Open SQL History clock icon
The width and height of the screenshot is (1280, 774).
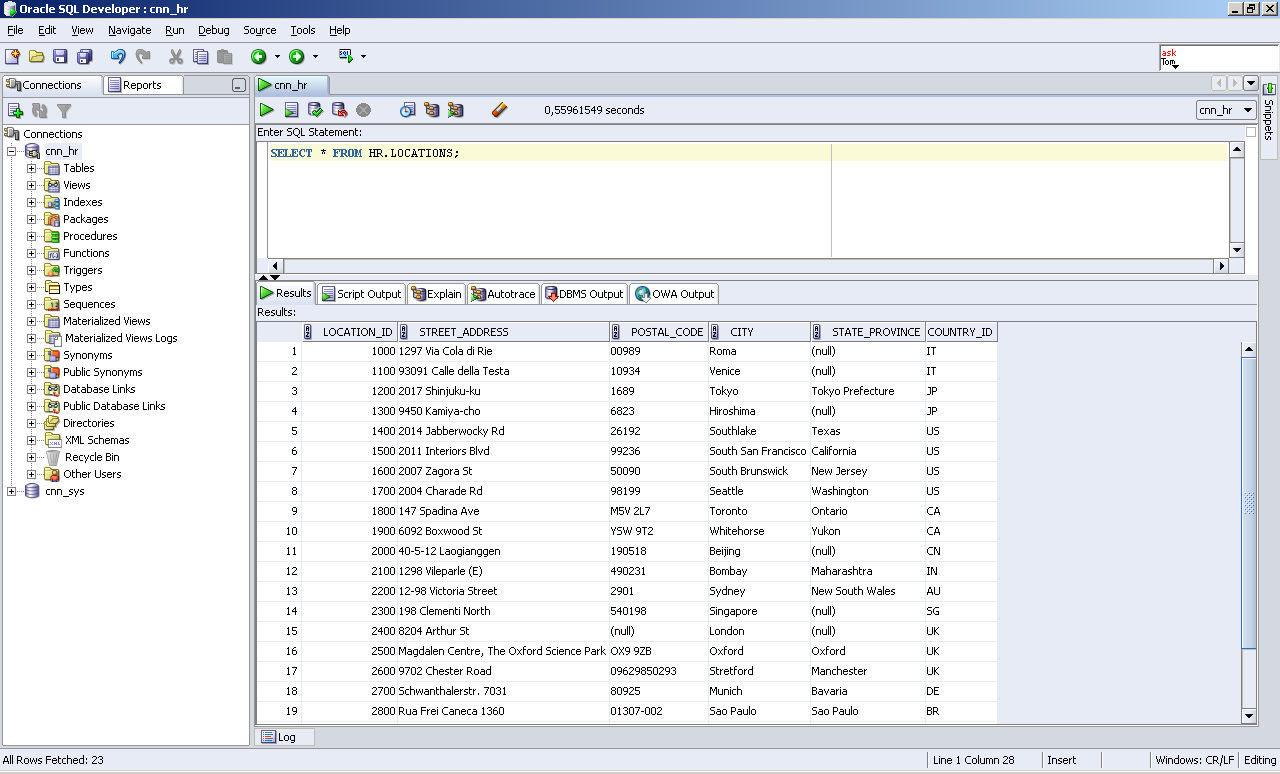407,110
